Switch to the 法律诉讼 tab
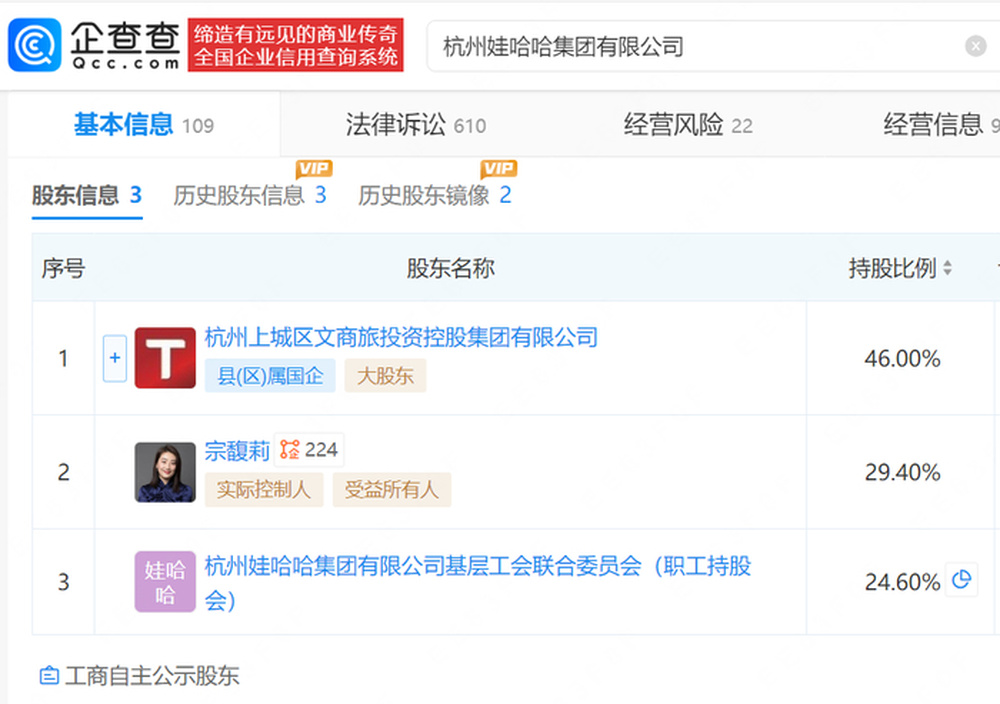 pos(415,124)
